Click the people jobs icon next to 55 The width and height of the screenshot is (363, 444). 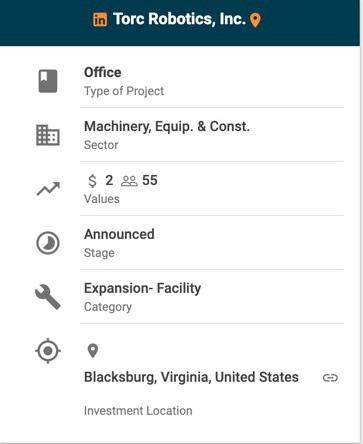(129, 181)
